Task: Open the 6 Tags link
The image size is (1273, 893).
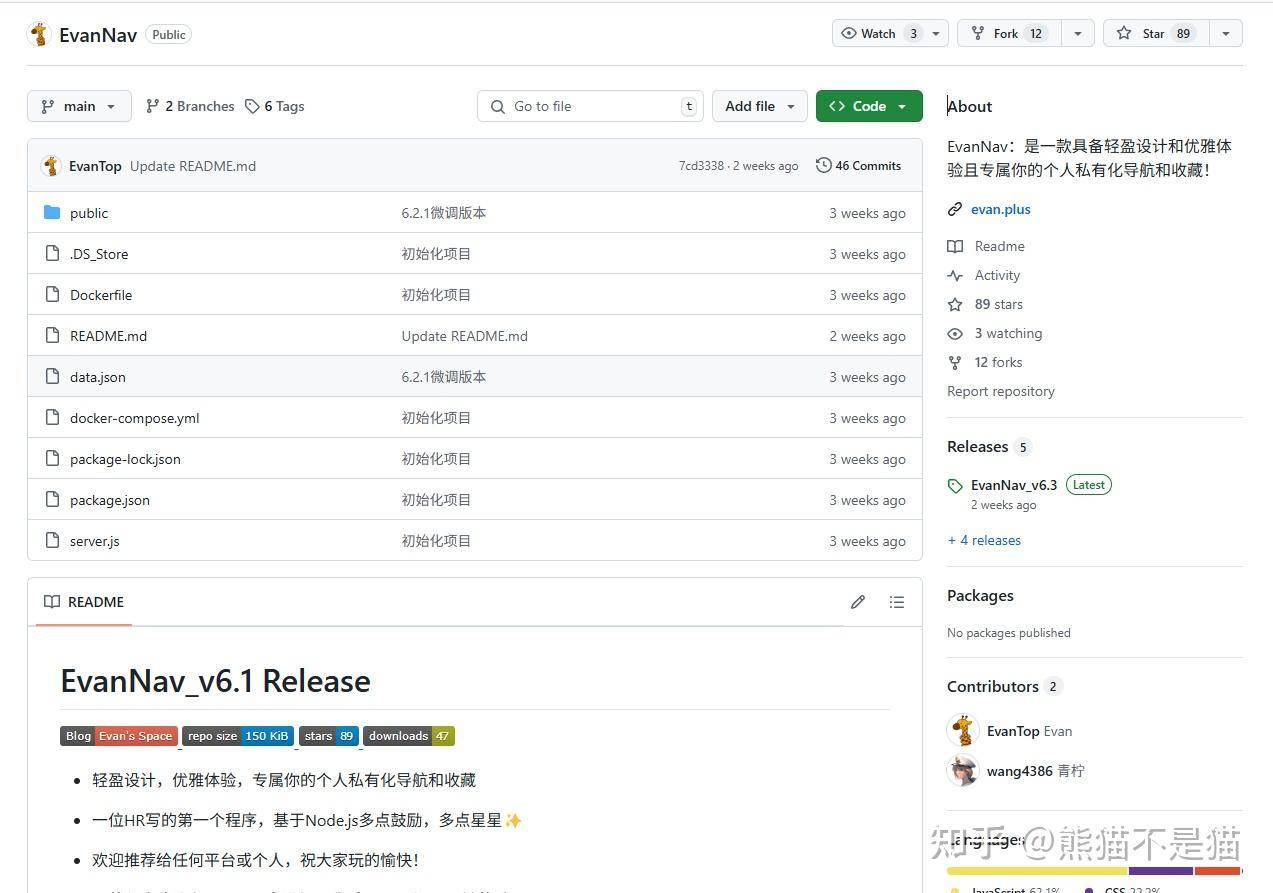Action: tap(275, 106)
